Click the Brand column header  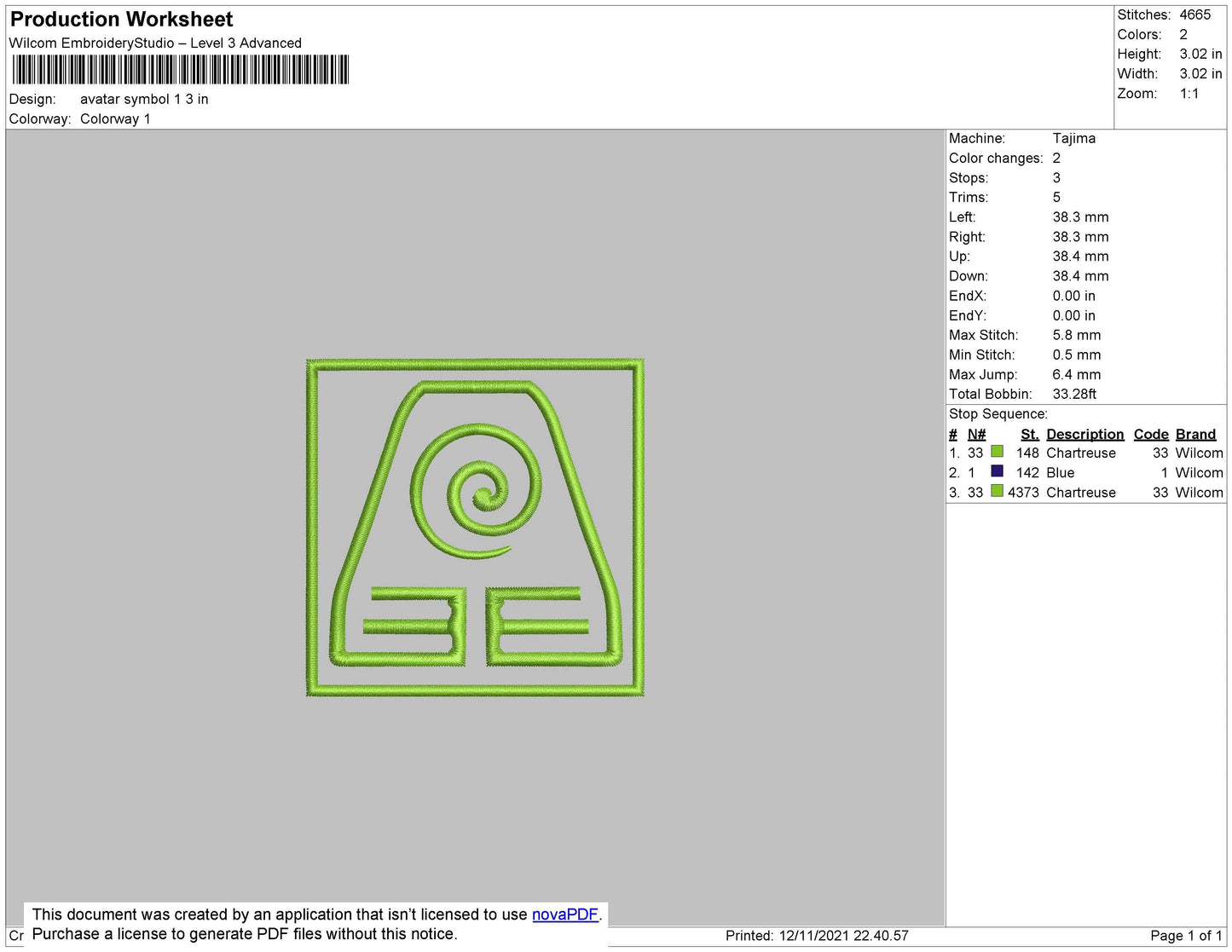pyautogui.click(x=1195, y=434)
